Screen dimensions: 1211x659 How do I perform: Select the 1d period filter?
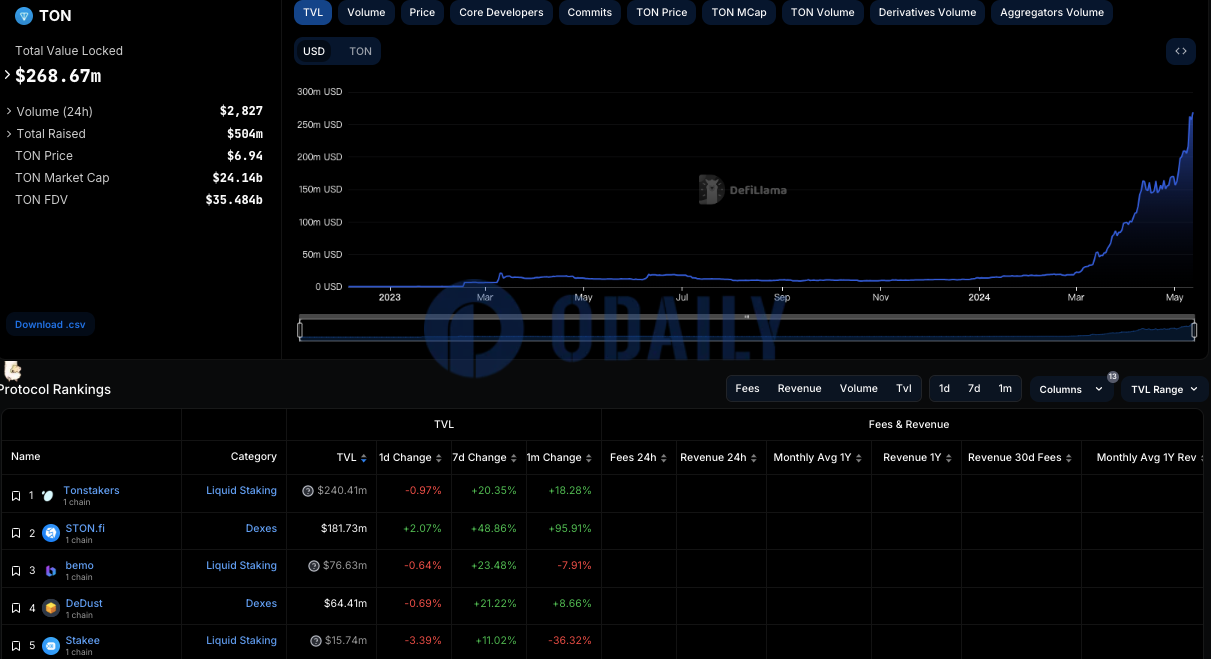tap(944, 389)
